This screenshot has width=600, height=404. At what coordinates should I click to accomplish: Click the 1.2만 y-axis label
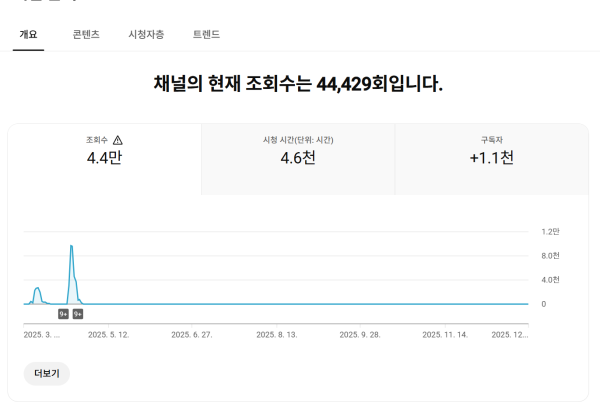(x=550, y=232)
